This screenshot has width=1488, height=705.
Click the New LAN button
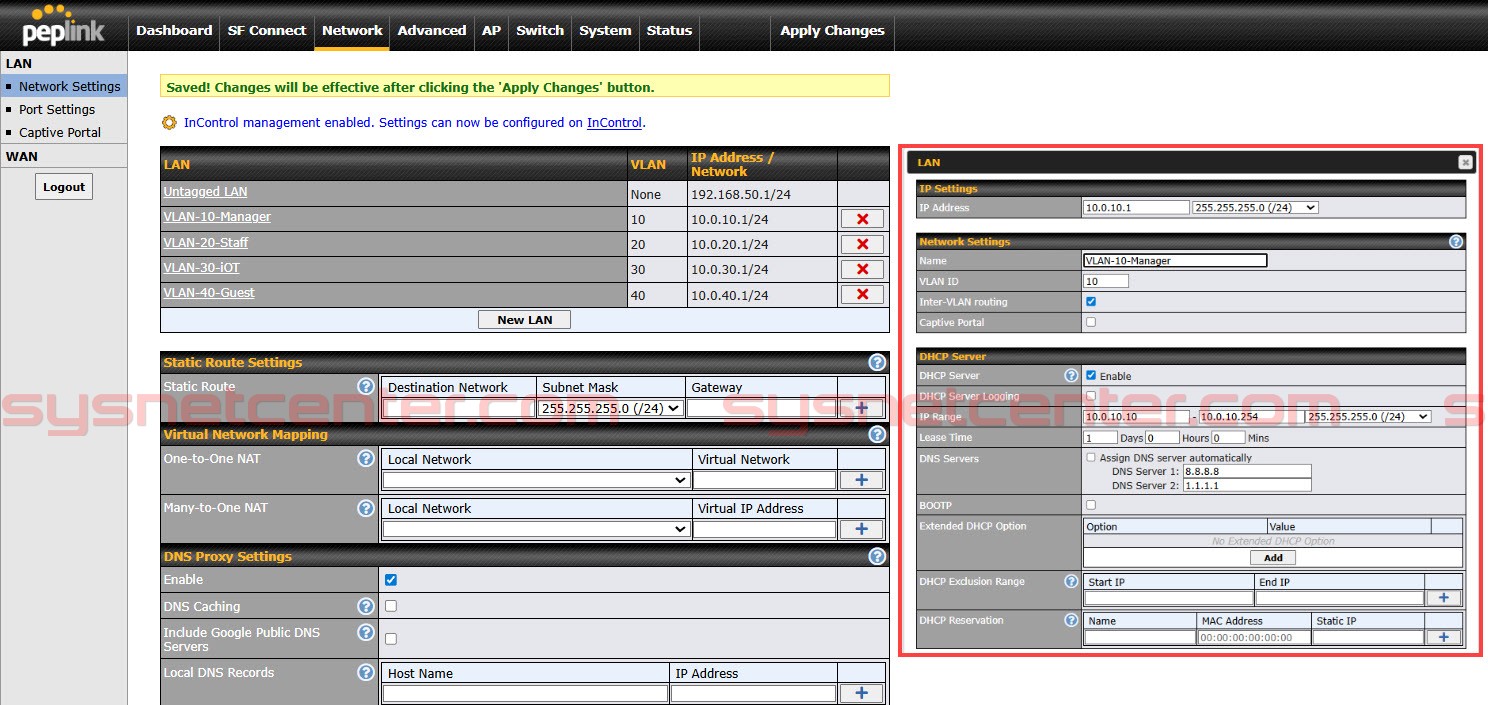pos(525,320)
